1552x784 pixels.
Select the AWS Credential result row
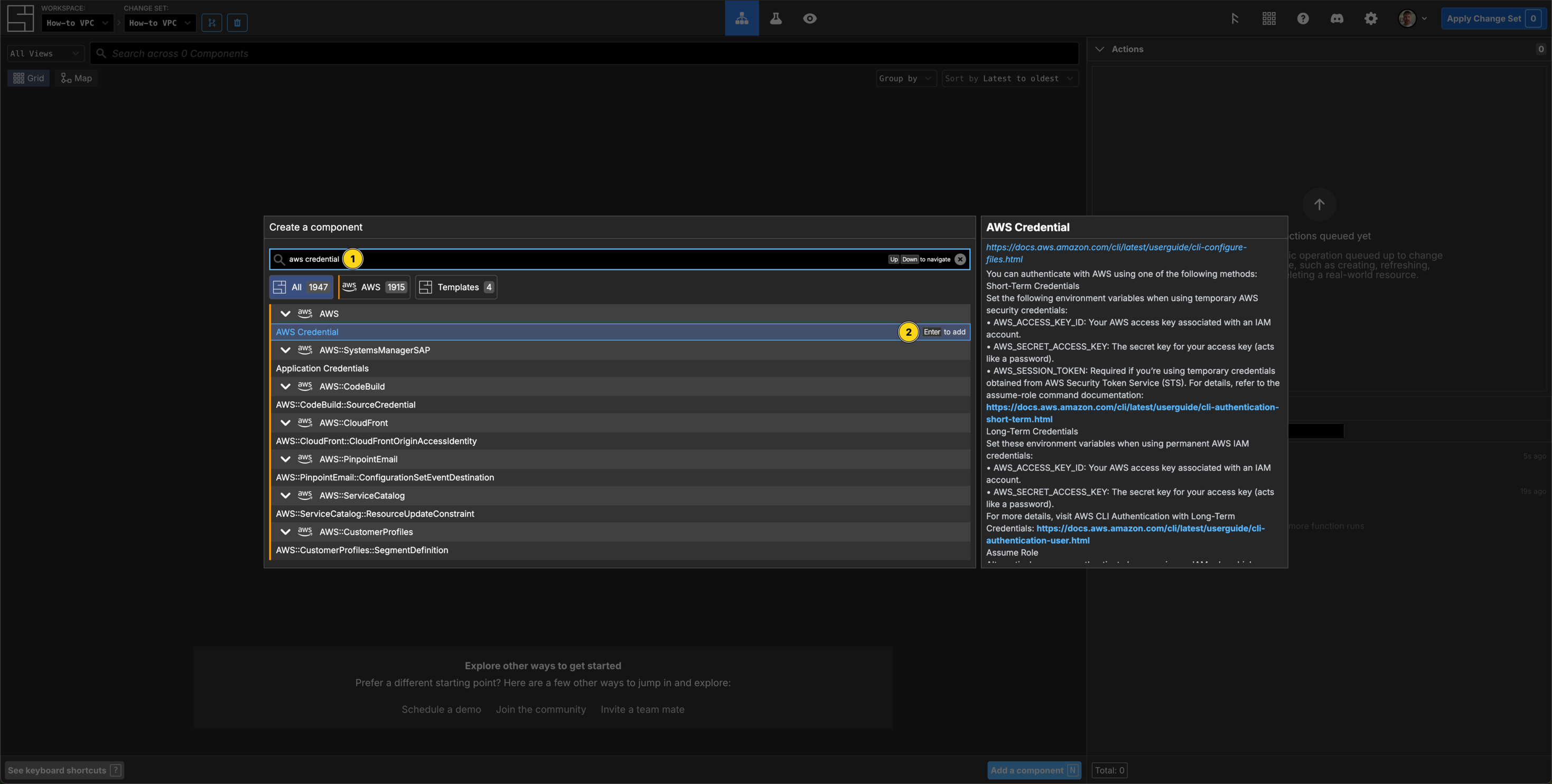coord(620,332)
